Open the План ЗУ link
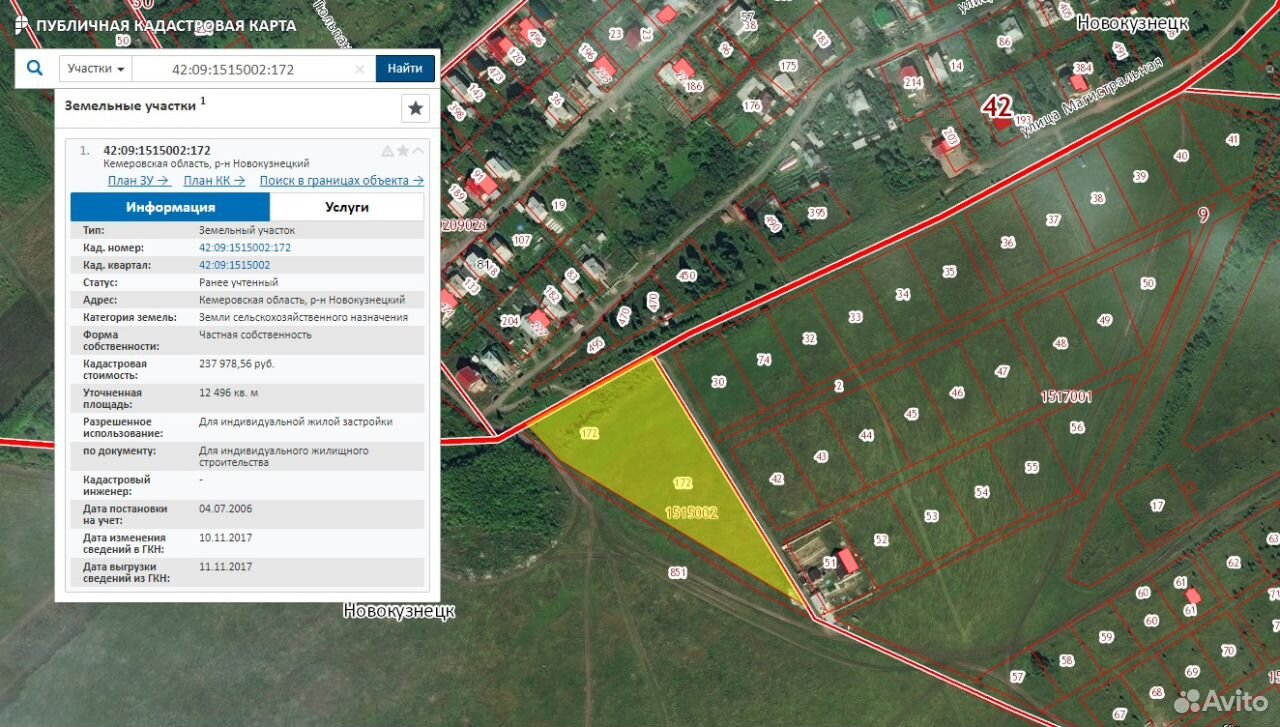1280x727 pixels. [x=139, y=181]
